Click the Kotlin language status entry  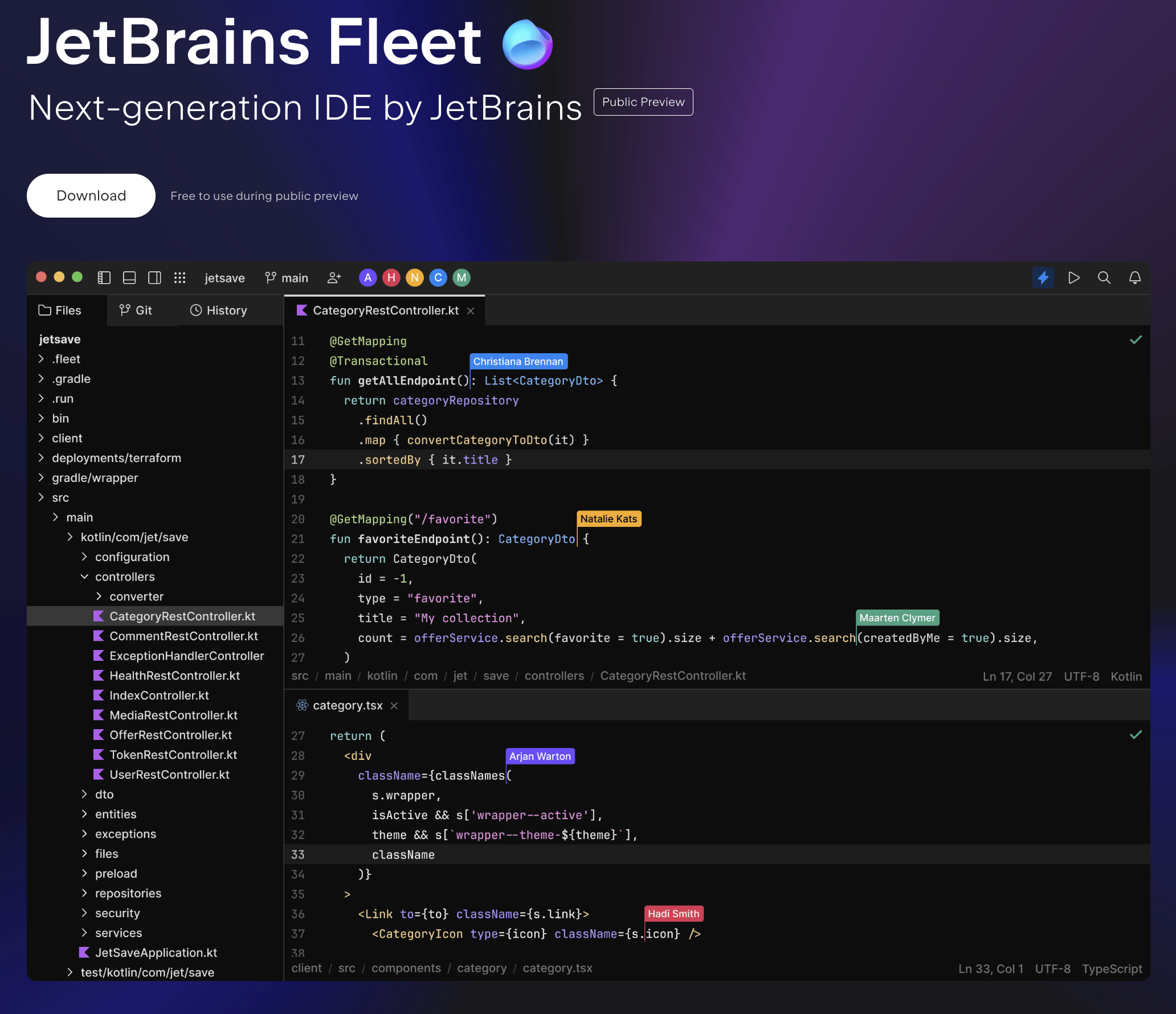[1126, 676]
